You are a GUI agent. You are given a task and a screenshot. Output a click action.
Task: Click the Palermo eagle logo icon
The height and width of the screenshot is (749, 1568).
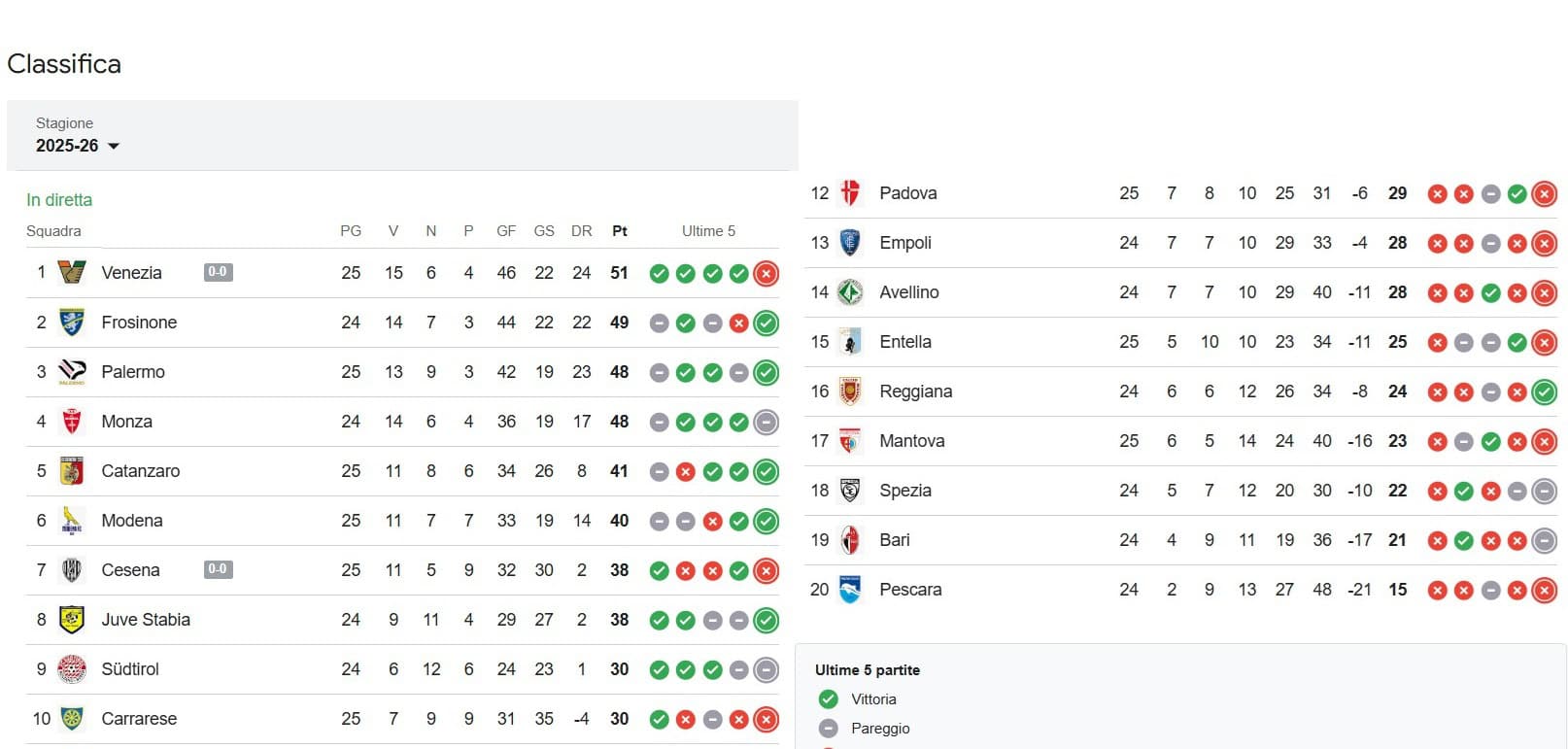72,372
